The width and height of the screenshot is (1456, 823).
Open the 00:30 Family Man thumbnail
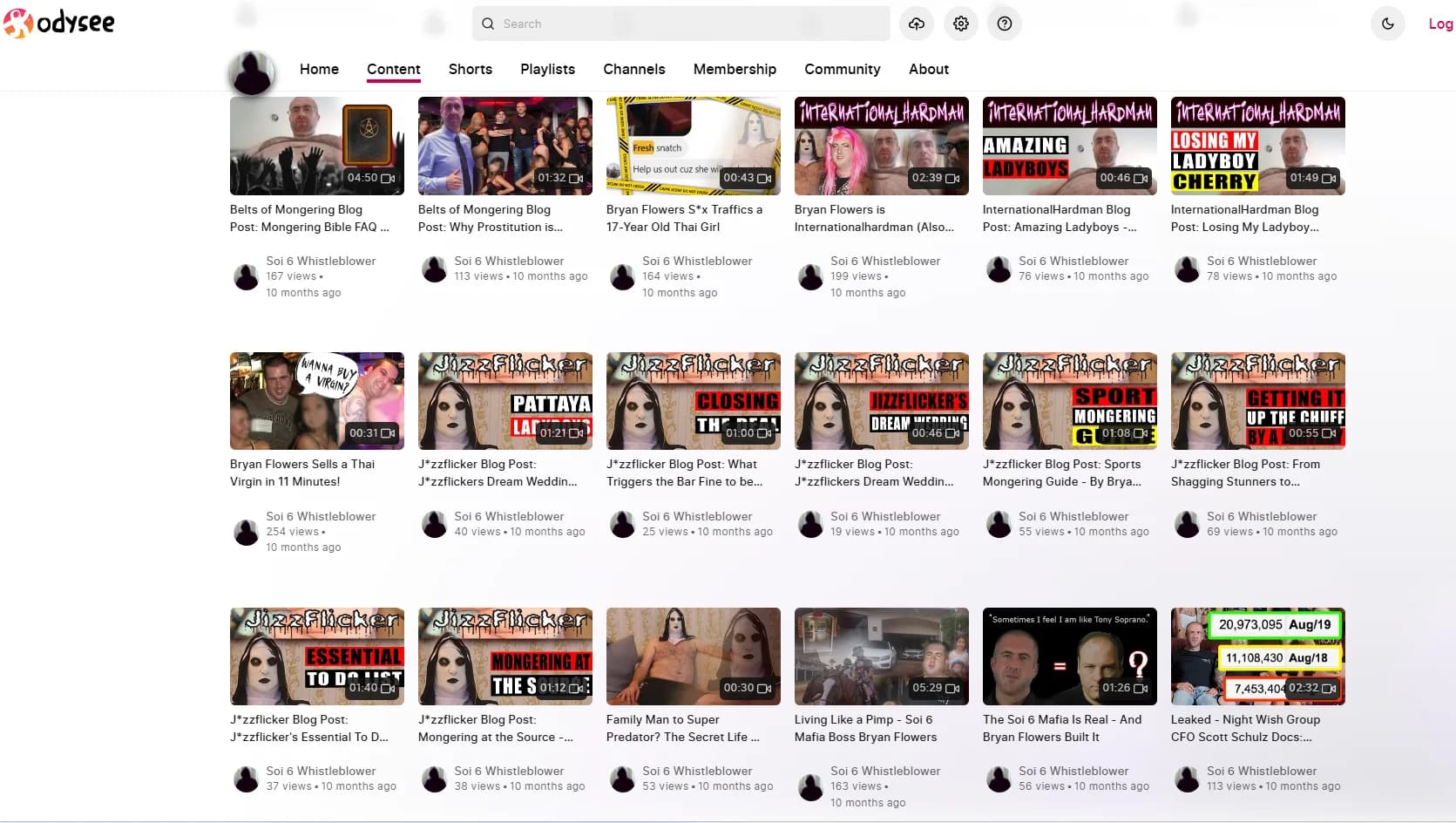tap(694, 656)
